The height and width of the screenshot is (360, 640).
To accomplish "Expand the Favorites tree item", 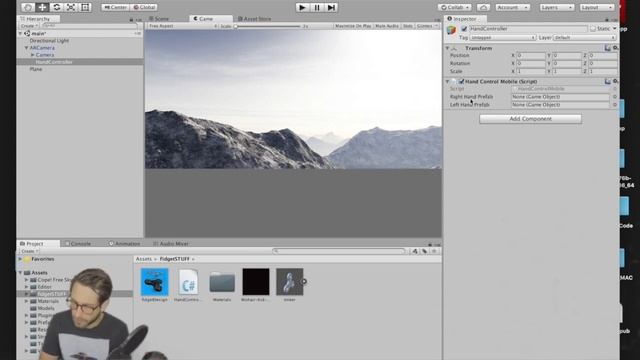I will pyautogui.click(x=20, y=259).
